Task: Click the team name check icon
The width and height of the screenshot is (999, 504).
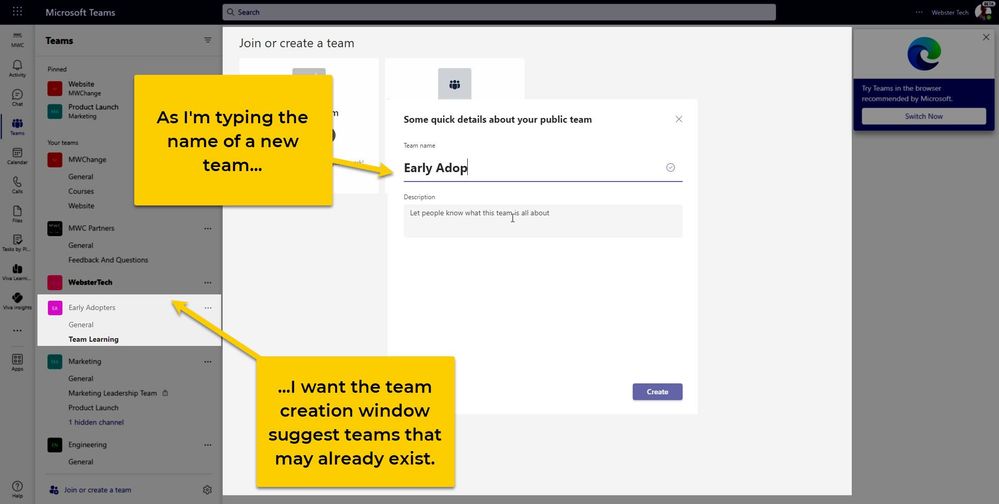Action: pyautogui.click(x=670, y=168)
